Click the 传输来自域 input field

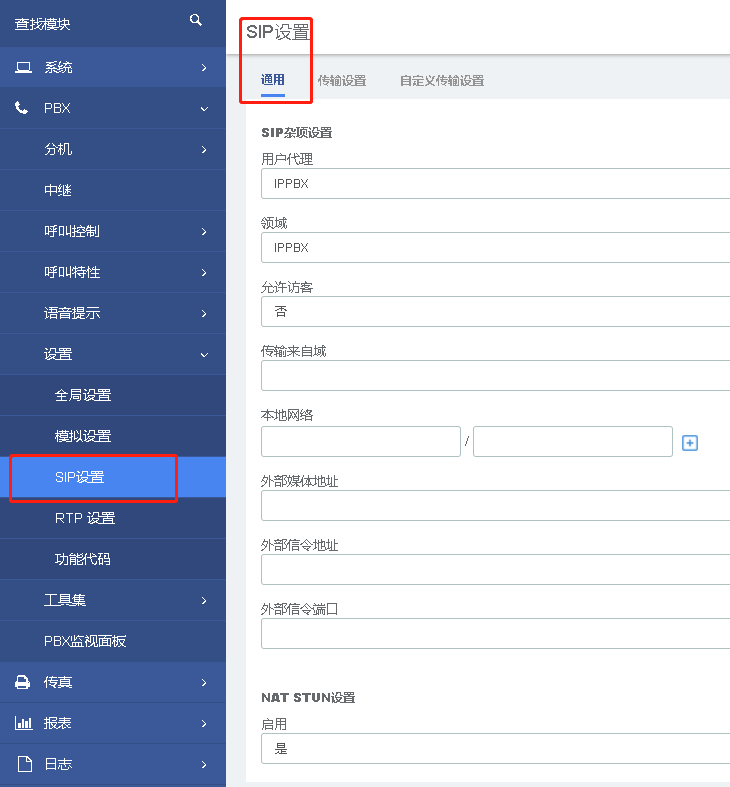tap(496, 375)
